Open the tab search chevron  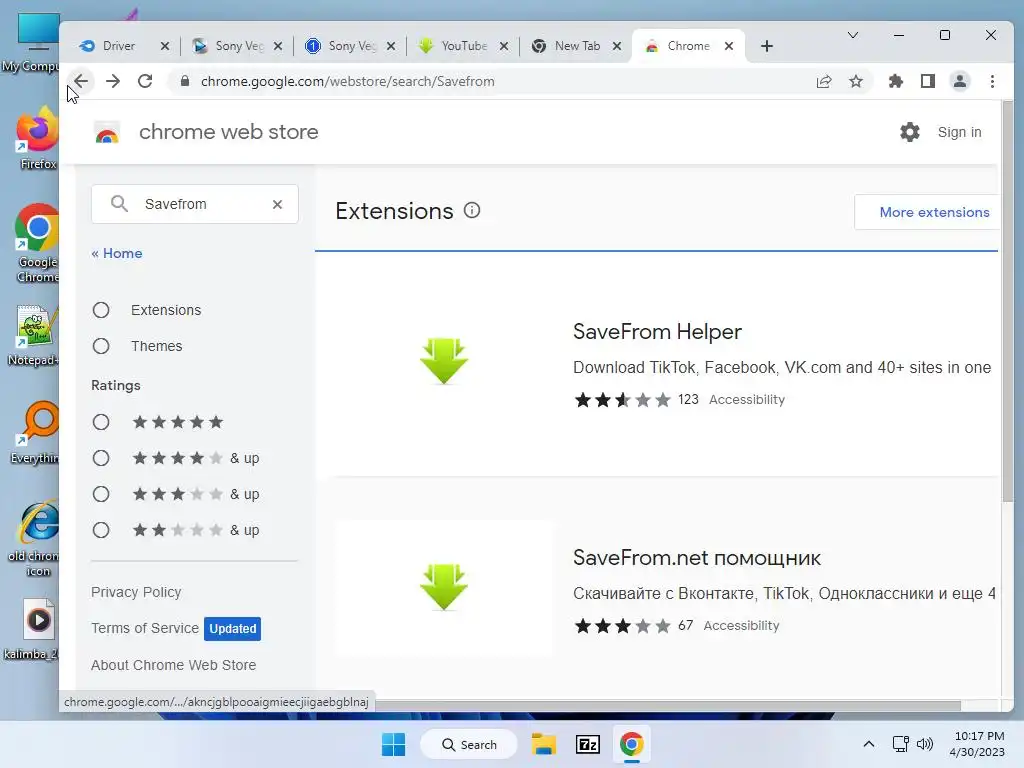[853, 35]
